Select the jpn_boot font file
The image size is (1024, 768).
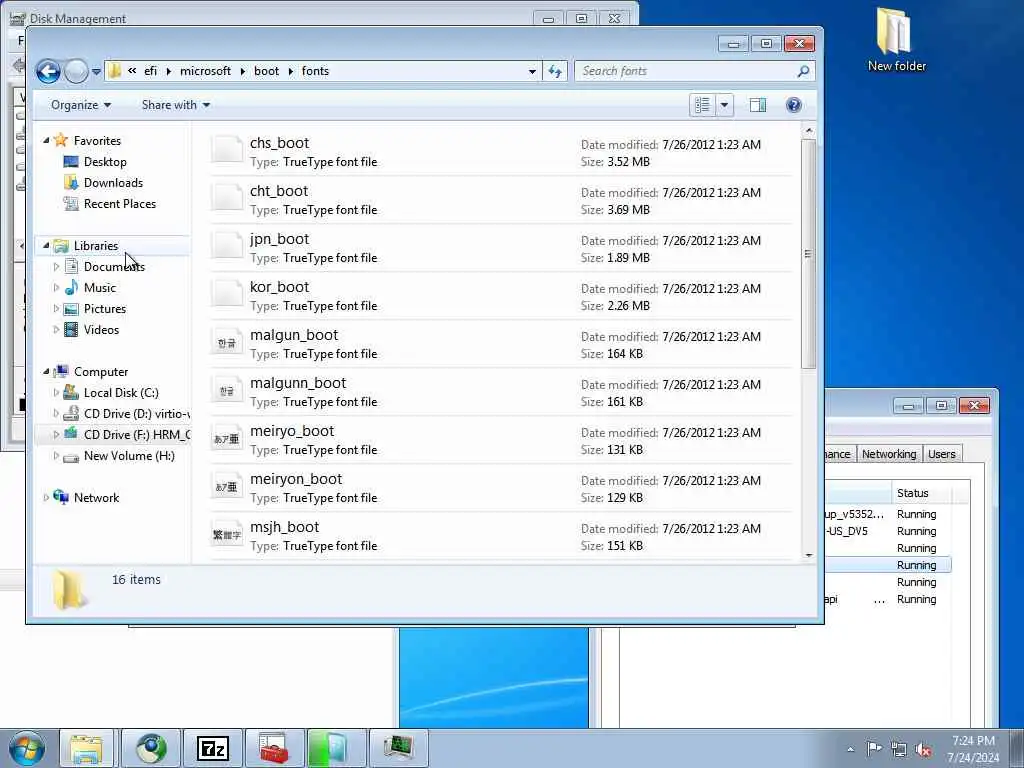[500, 248]
